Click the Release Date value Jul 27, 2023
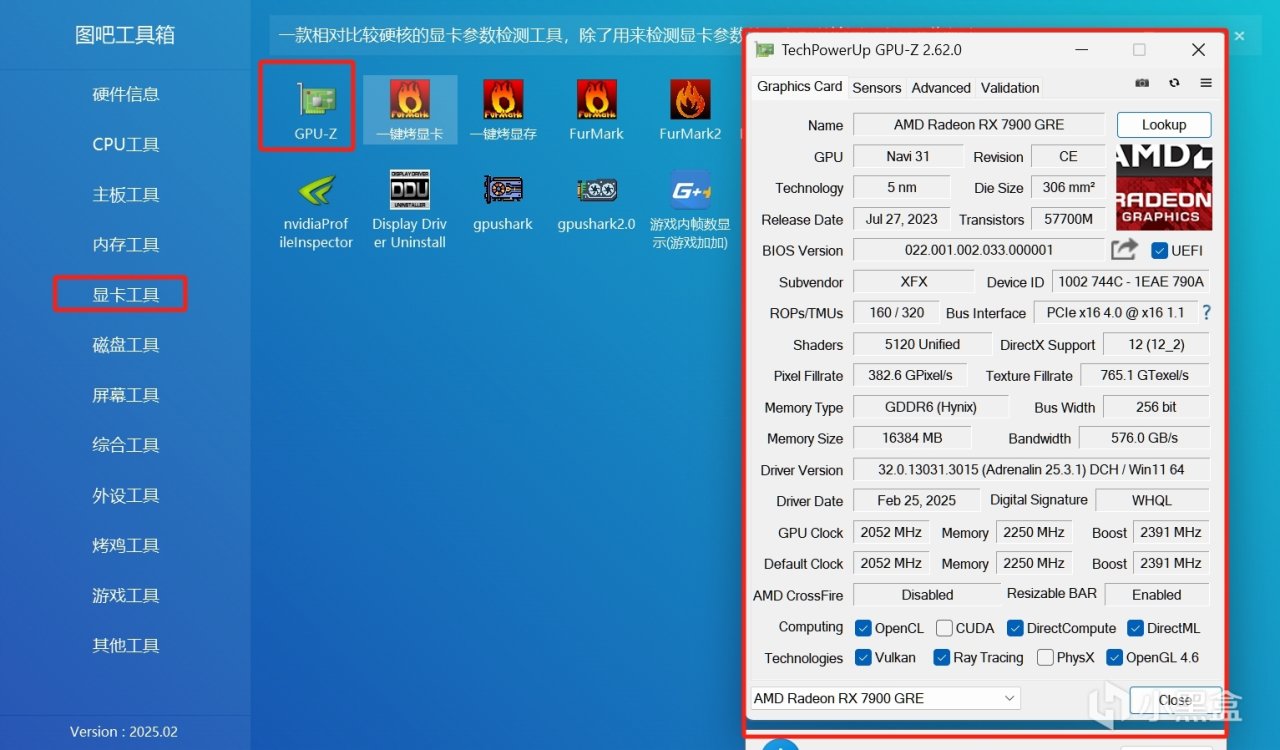The width and height of the screenshot is (1280, 750). 901,219
